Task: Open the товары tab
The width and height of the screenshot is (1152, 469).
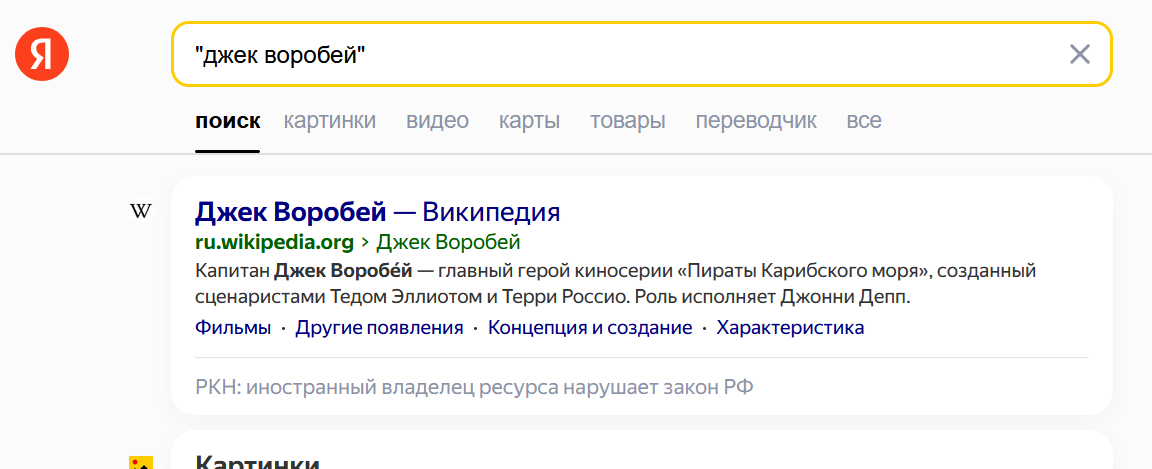Action: pyautogui.click(x=627, y=121)
